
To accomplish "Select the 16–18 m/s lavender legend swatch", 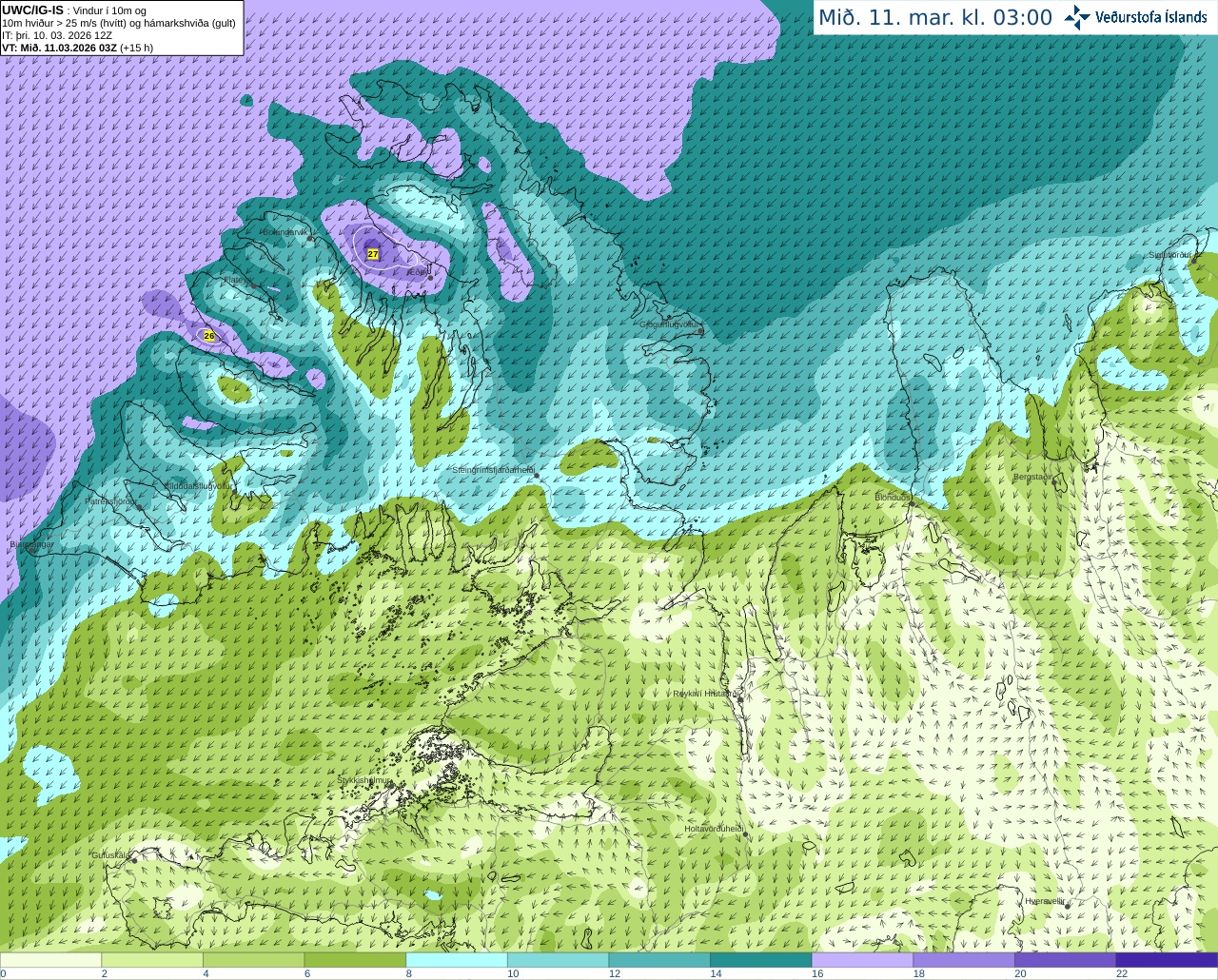I will click(x=862, y=960).
